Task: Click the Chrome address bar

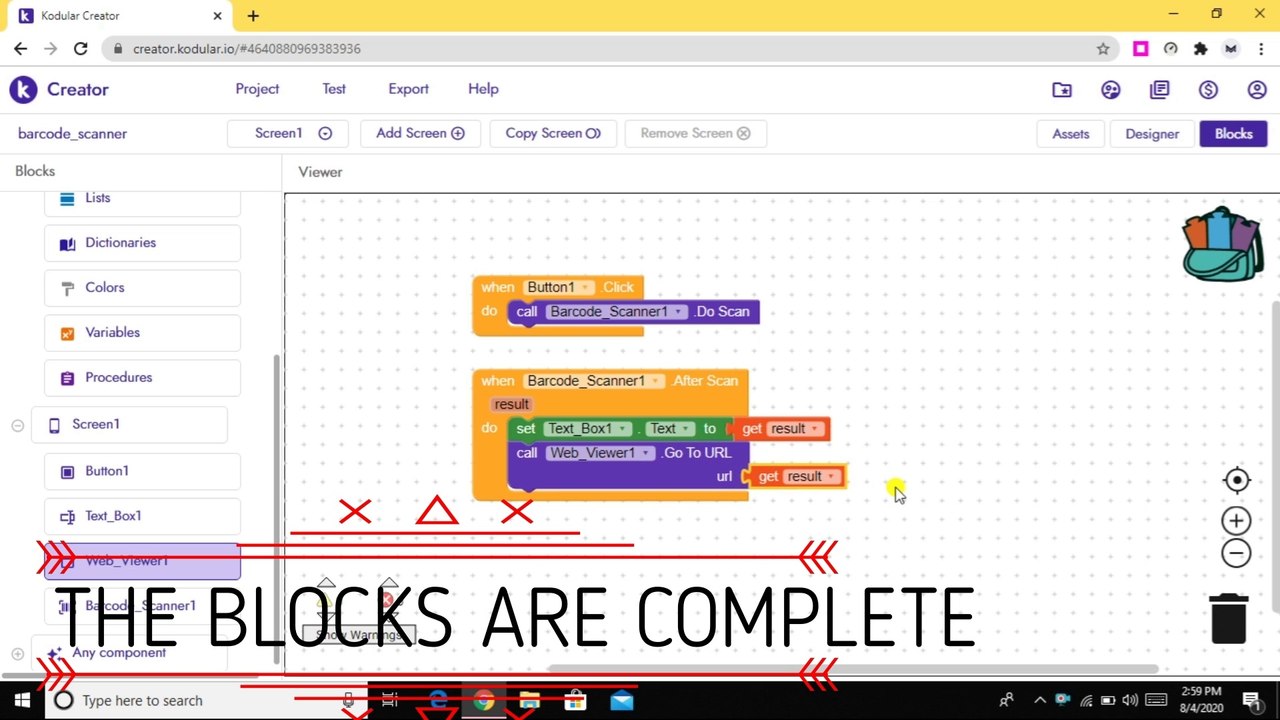Action: pyautogui.click(x=600, y=48)
